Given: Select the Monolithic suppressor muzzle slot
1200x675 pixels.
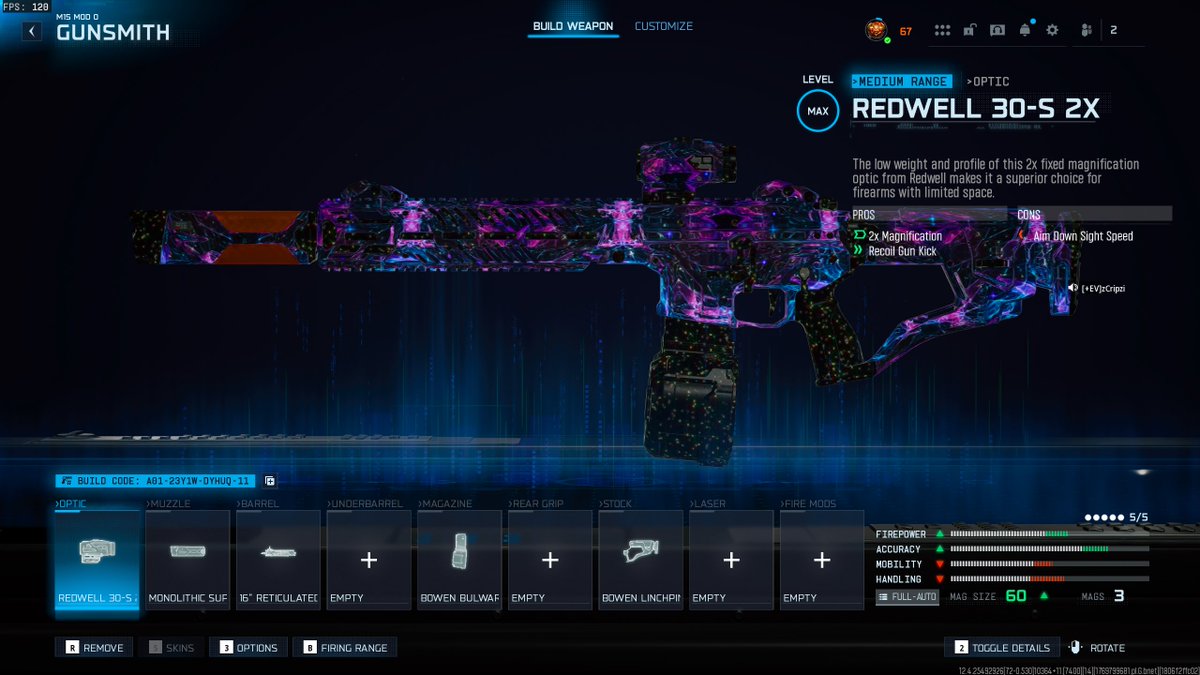Looking at the screenshot, I should tap(188, 559).
